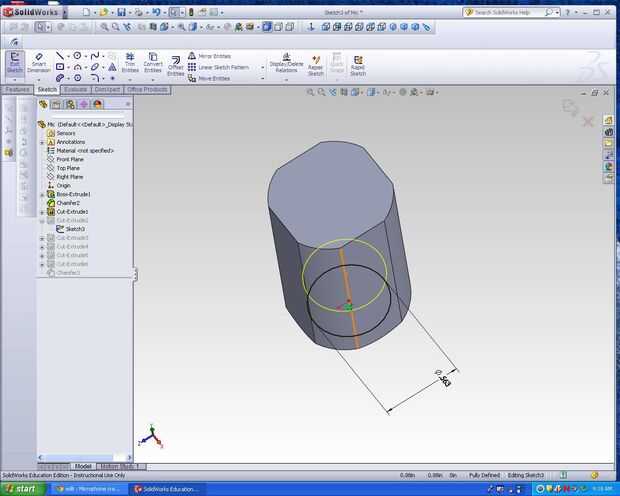Image resolution: width=620 pixels, height=496 pixels.
Task: Select Sketch3 in the feature tree
Action: click(x=76, y=229)
